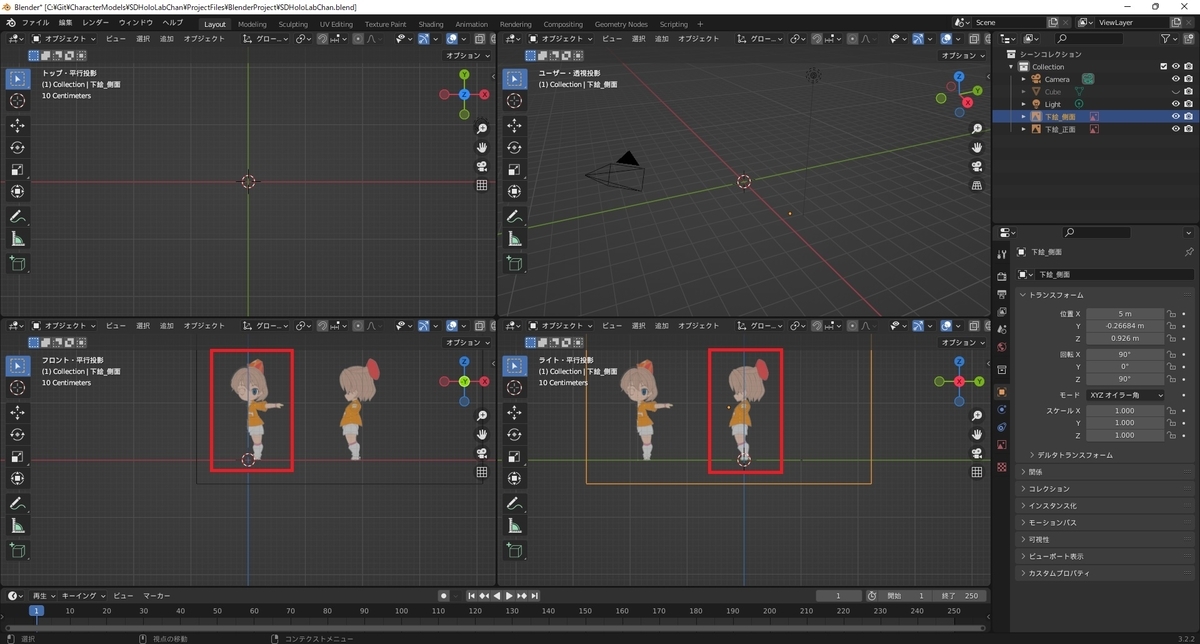Switch perspective/orthographic grid icon in ライト viewport

(977, 472)
